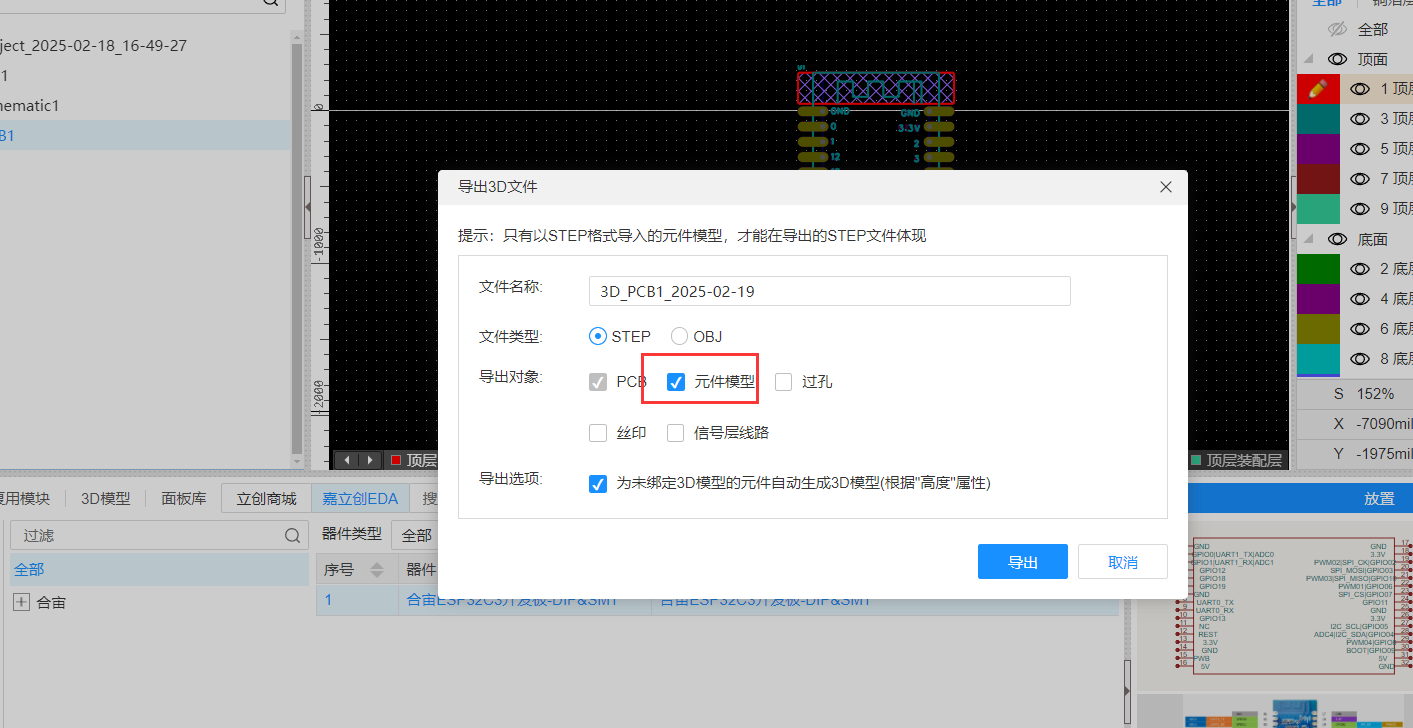The image size is (1413, 728).
Task: Click the 导出 button to export the 3D file
Action: (x=1022, y=561)
